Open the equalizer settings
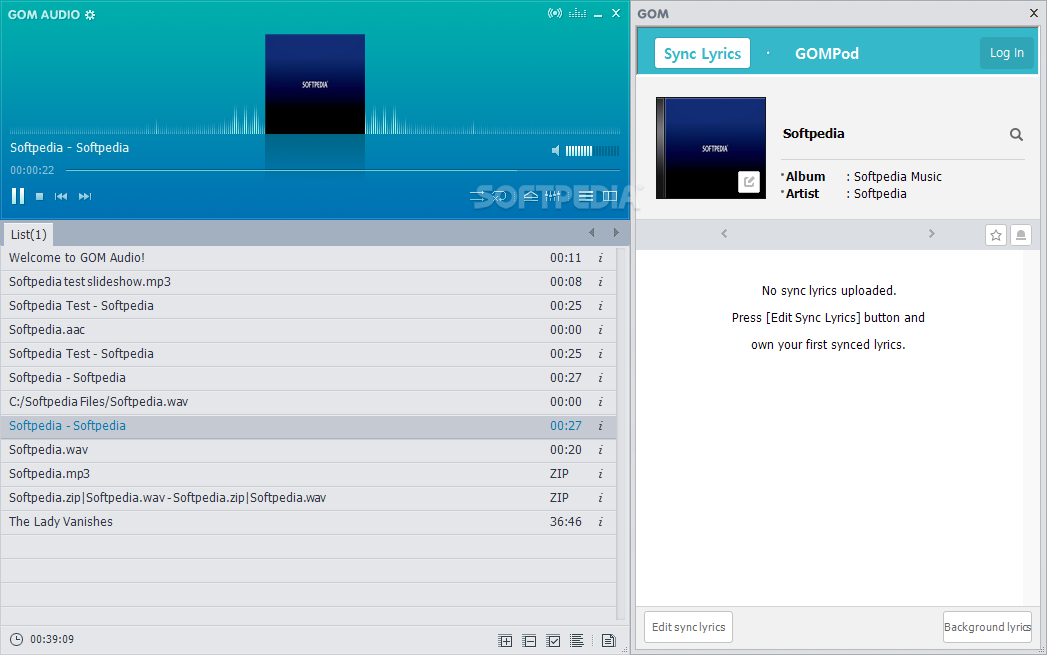The width and height of the screenshot is (1047, 655). coord(553,196)
